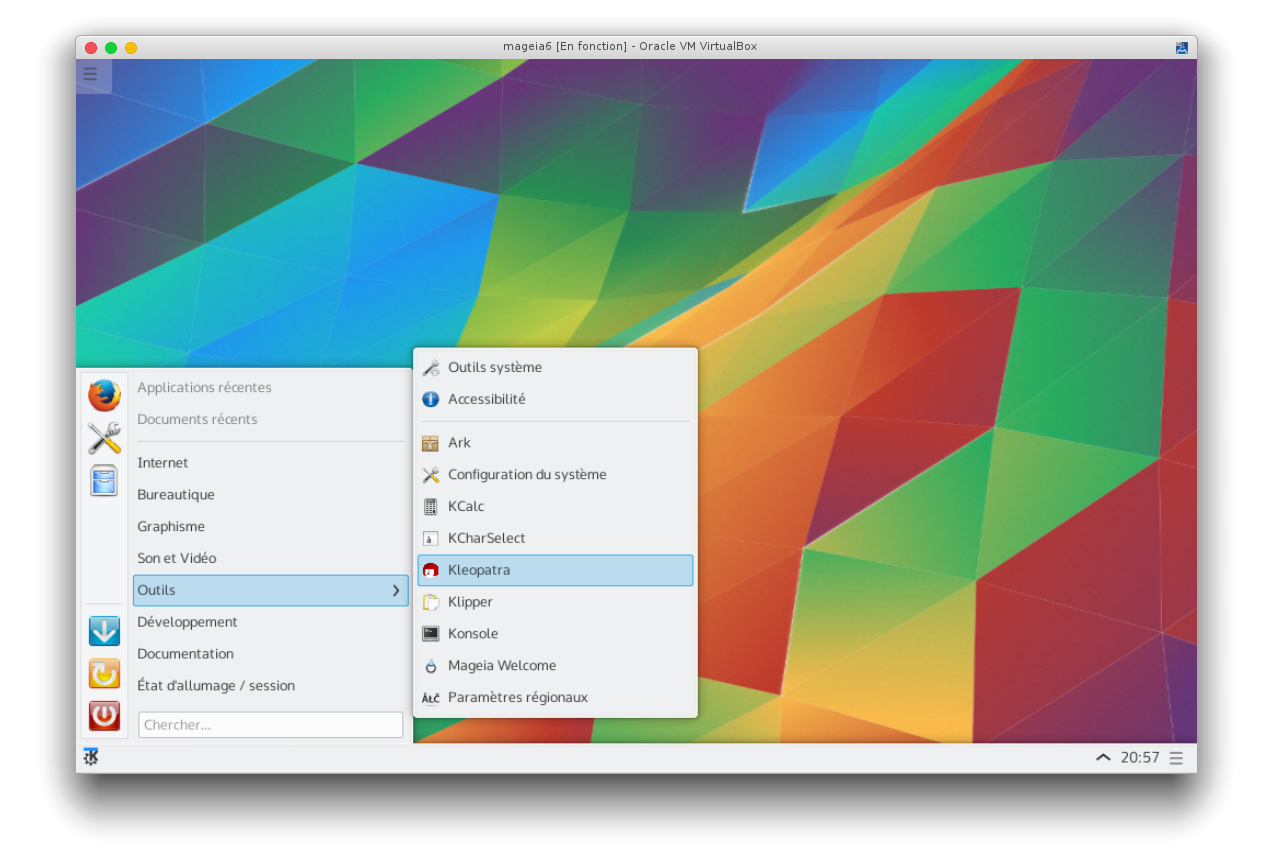Click the blue download arrow icon
This screenshot has width=1273, height=859.
coord(104,631)
